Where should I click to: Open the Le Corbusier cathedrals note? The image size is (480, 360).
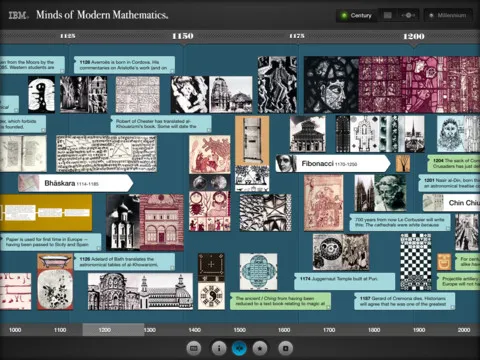pyautogui.click(x=400, y=222)
